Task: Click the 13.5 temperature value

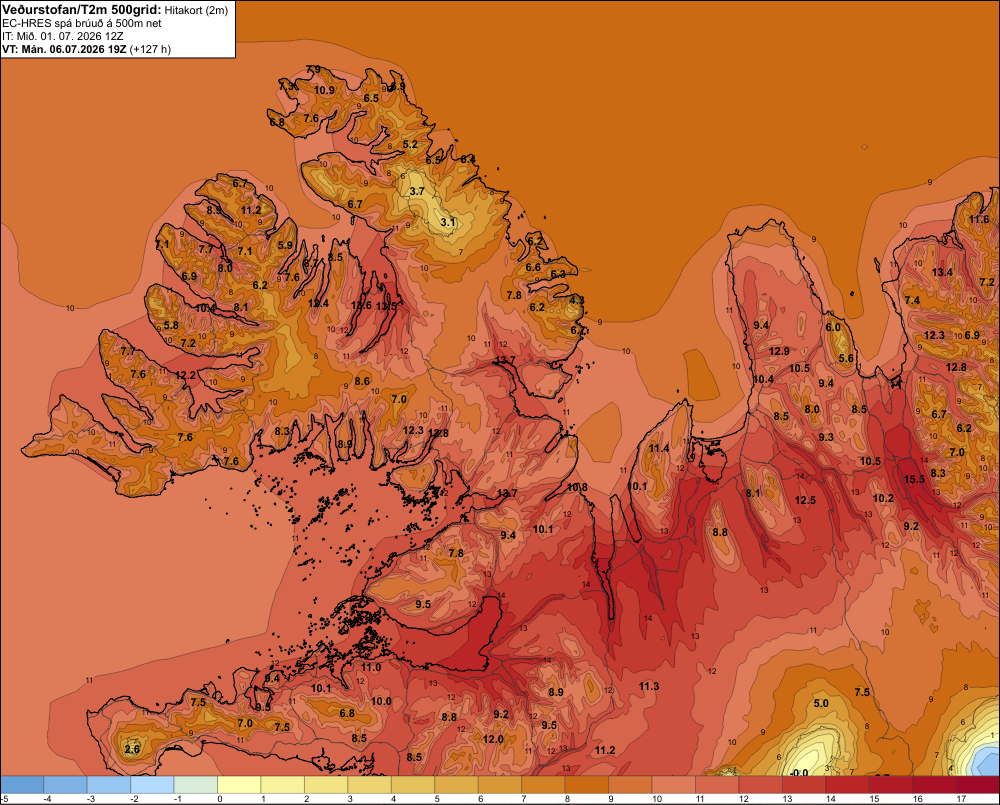Action: tap(386, 306)
